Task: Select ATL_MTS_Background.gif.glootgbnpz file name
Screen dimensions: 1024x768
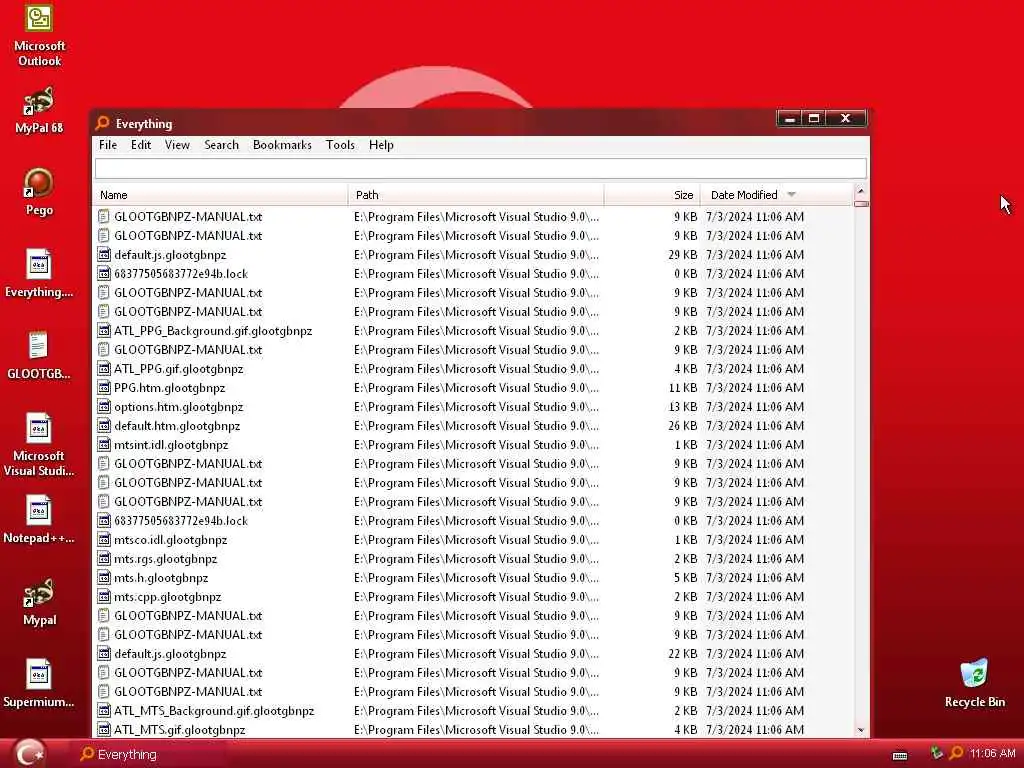Action: (214, 711)
